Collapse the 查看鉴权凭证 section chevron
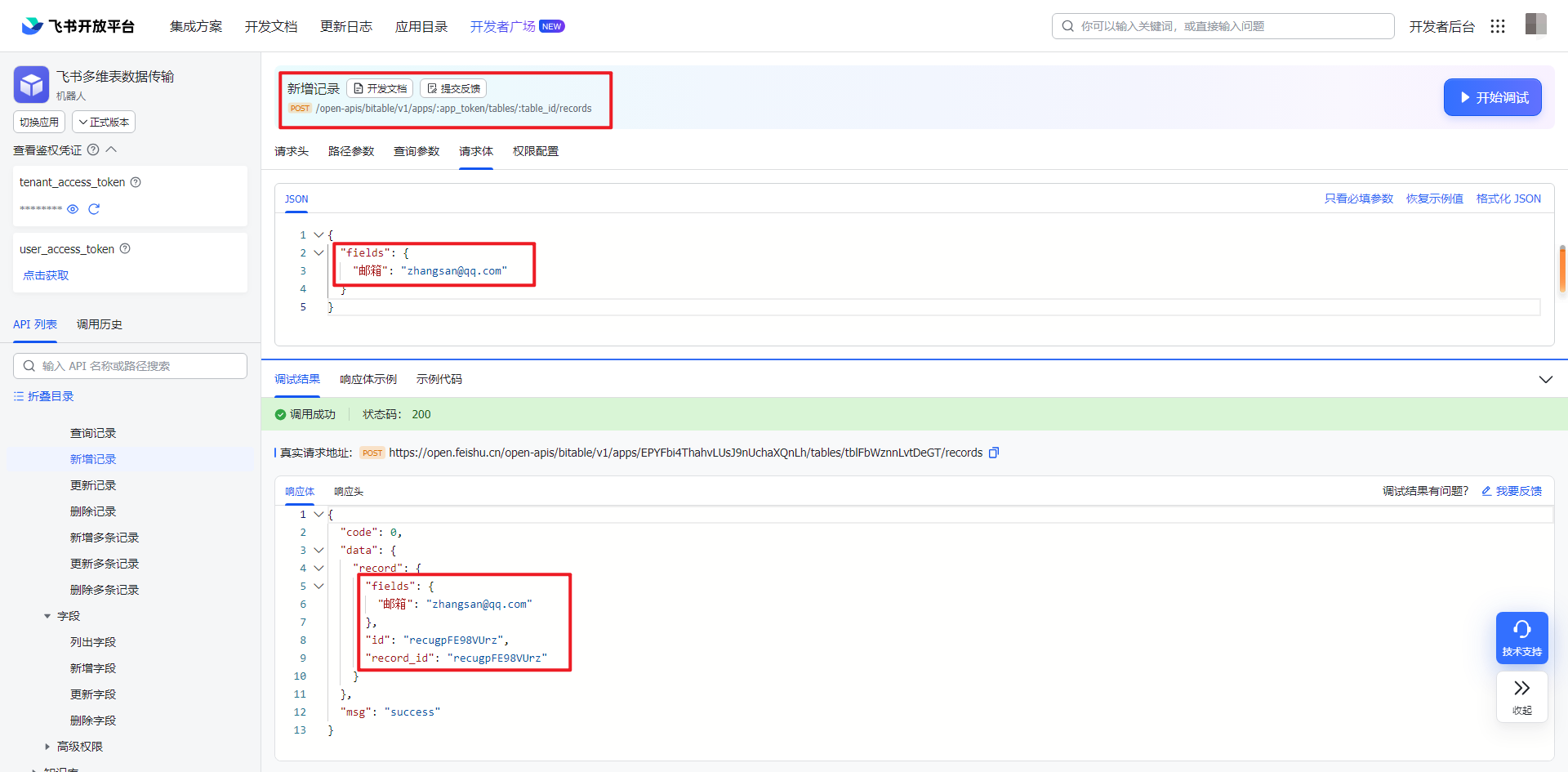Viewport: 1568px width, 772px height. point(112,149)
